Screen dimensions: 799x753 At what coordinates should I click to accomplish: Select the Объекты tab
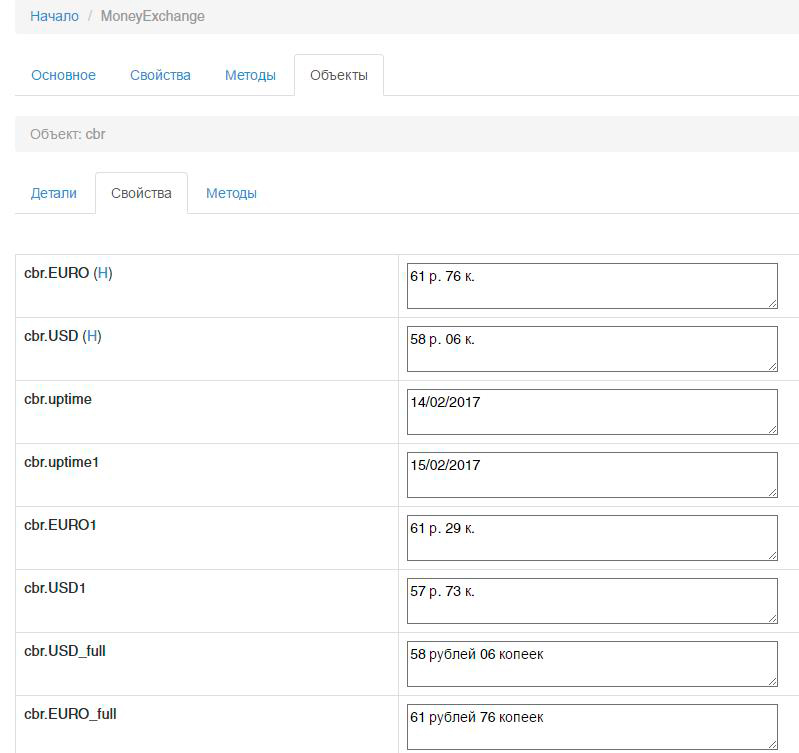point(338,75)
